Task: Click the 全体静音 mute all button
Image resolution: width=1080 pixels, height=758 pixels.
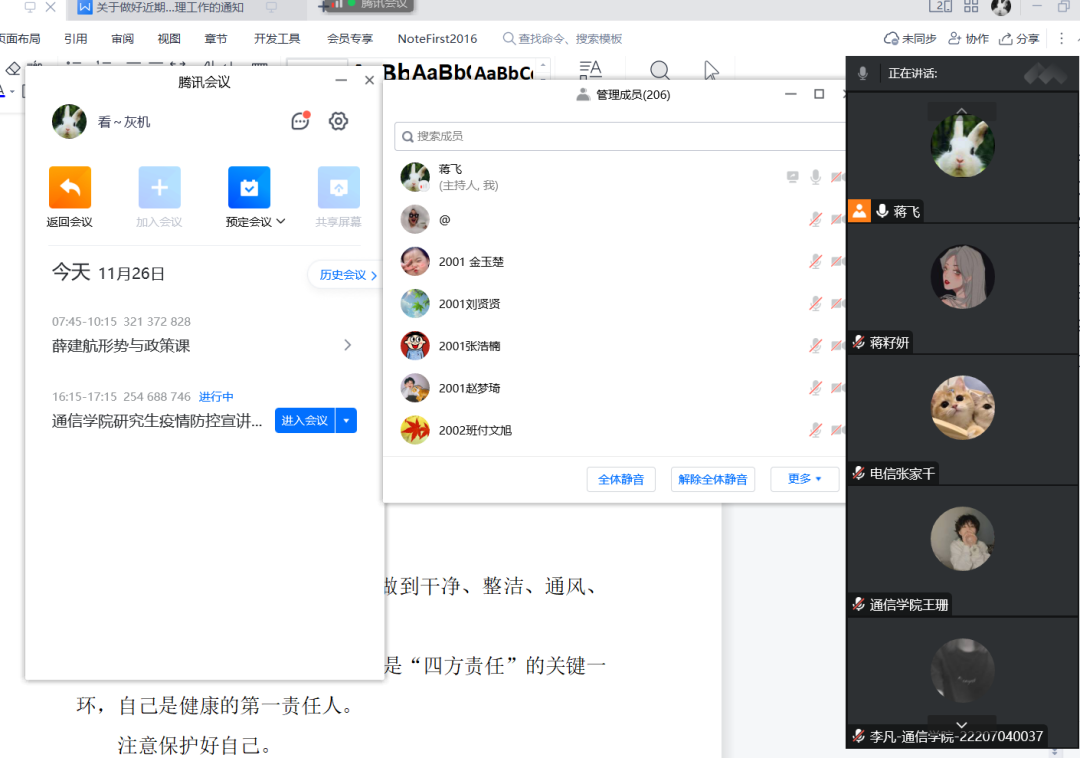Action: click(620, 479)
